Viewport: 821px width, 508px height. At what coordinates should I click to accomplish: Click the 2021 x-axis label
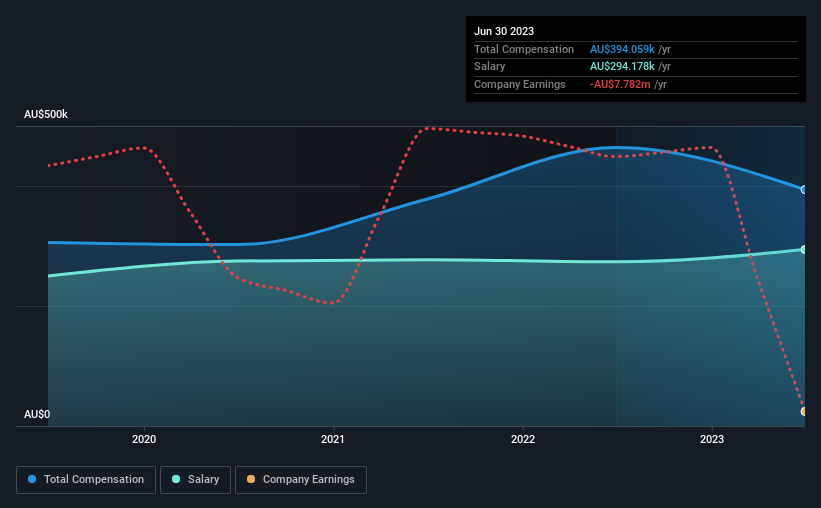tap(333, 439)
